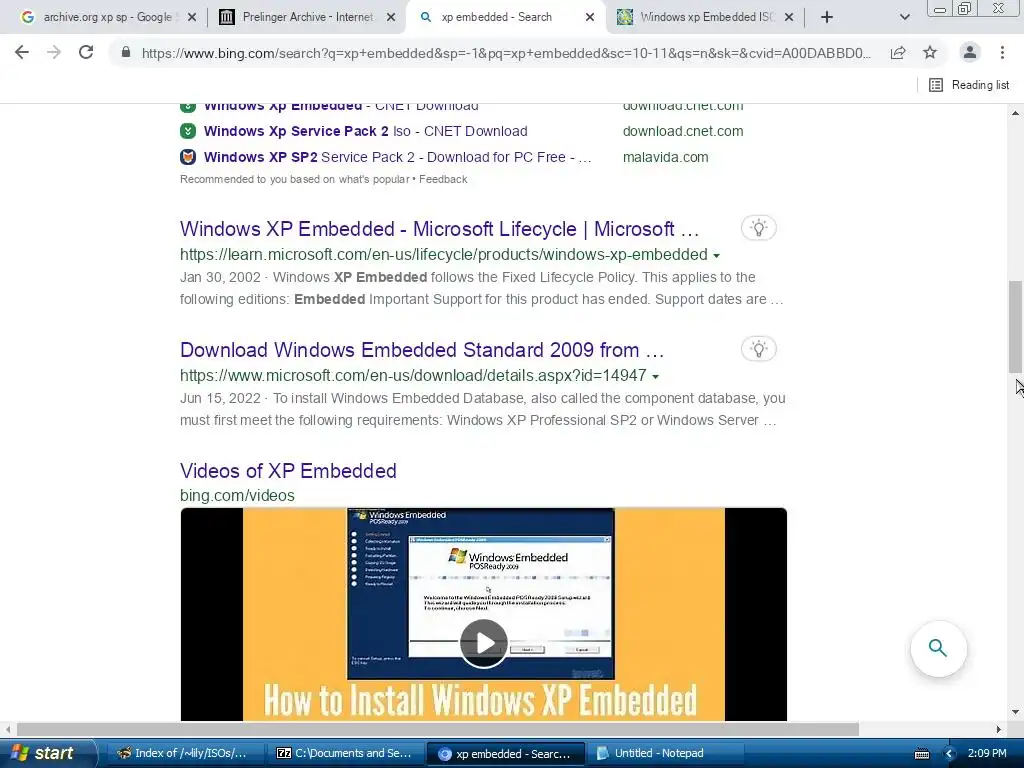Click the malavida.com source text

coord(665,157)
